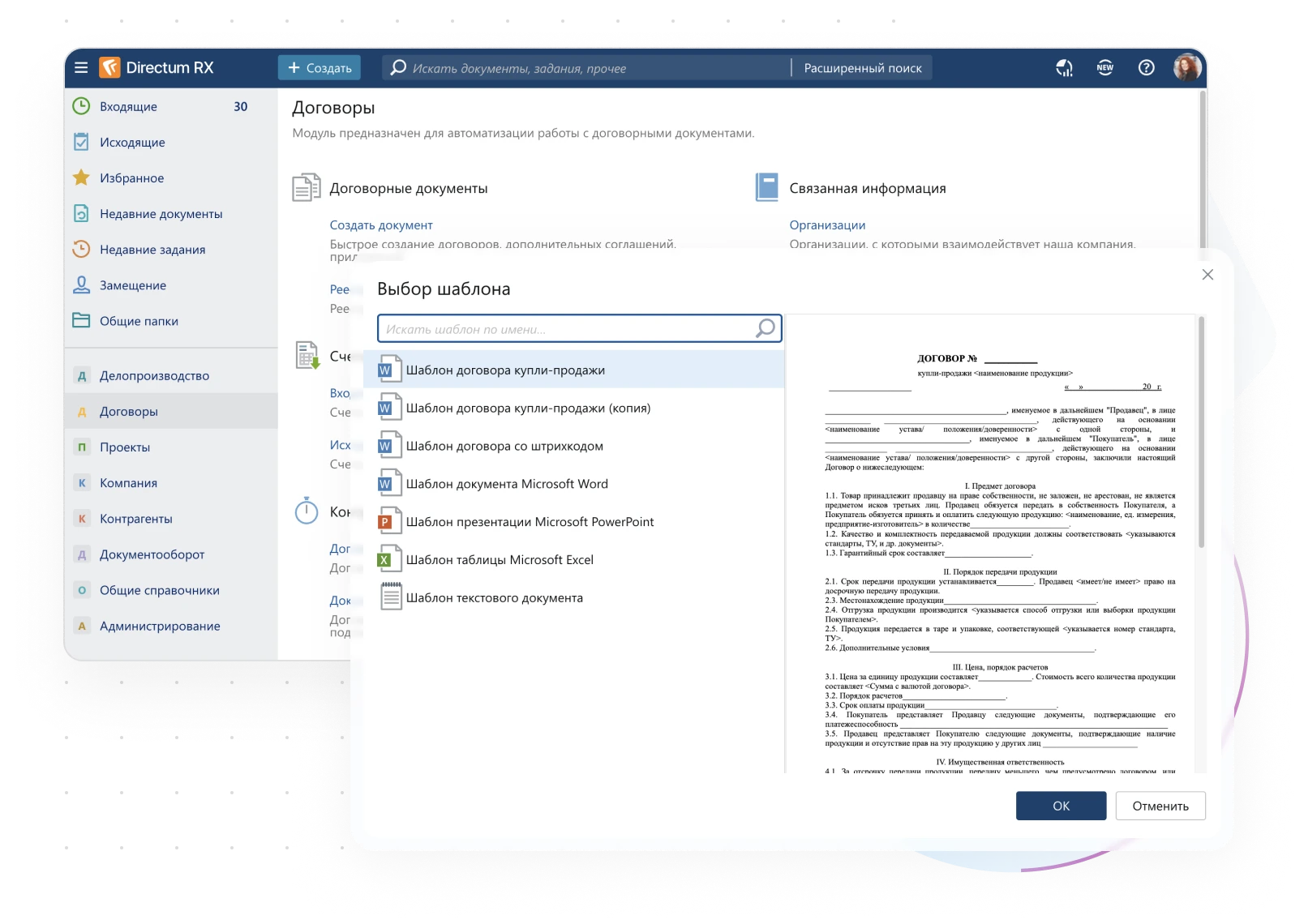Go to Избранное in the sidebar

point(131,178)
